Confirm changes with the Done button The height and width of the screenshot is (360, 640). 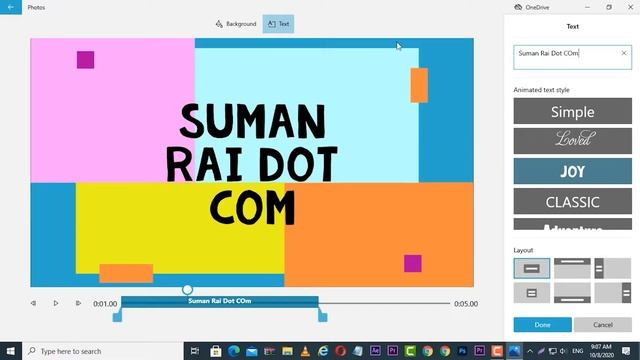(x=542, y=325)
